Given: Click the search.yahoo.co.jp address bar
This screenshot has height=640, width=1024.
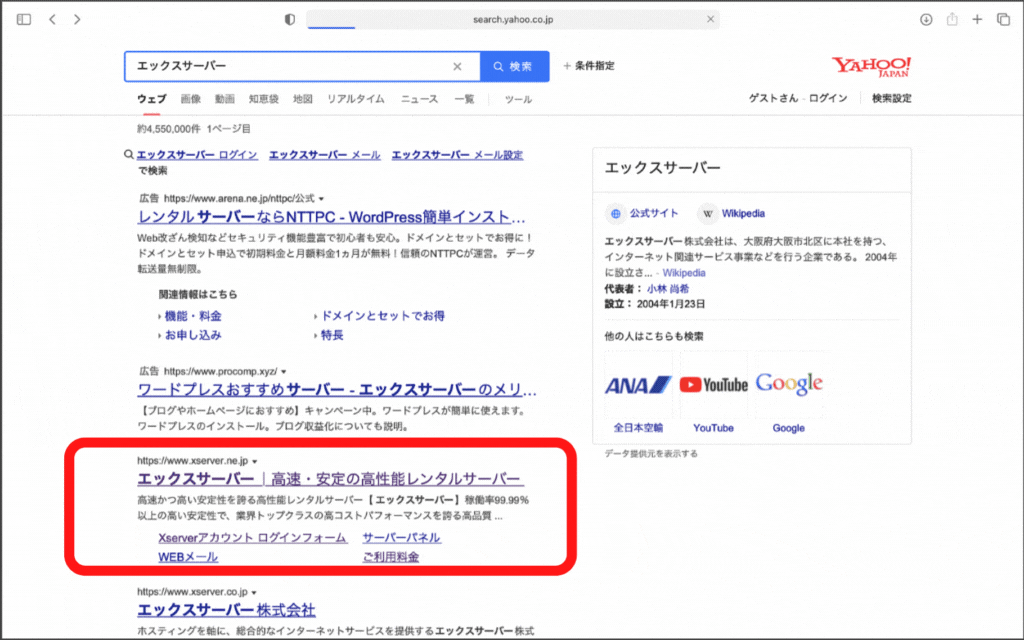Looking at the screenshot, I should point(513,20).
